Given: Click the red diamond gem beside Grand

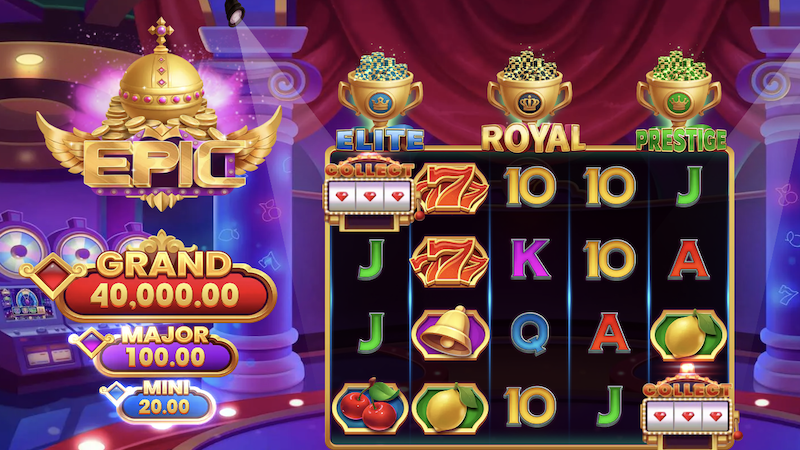Looking at the screenshot, I should [53, 276].
